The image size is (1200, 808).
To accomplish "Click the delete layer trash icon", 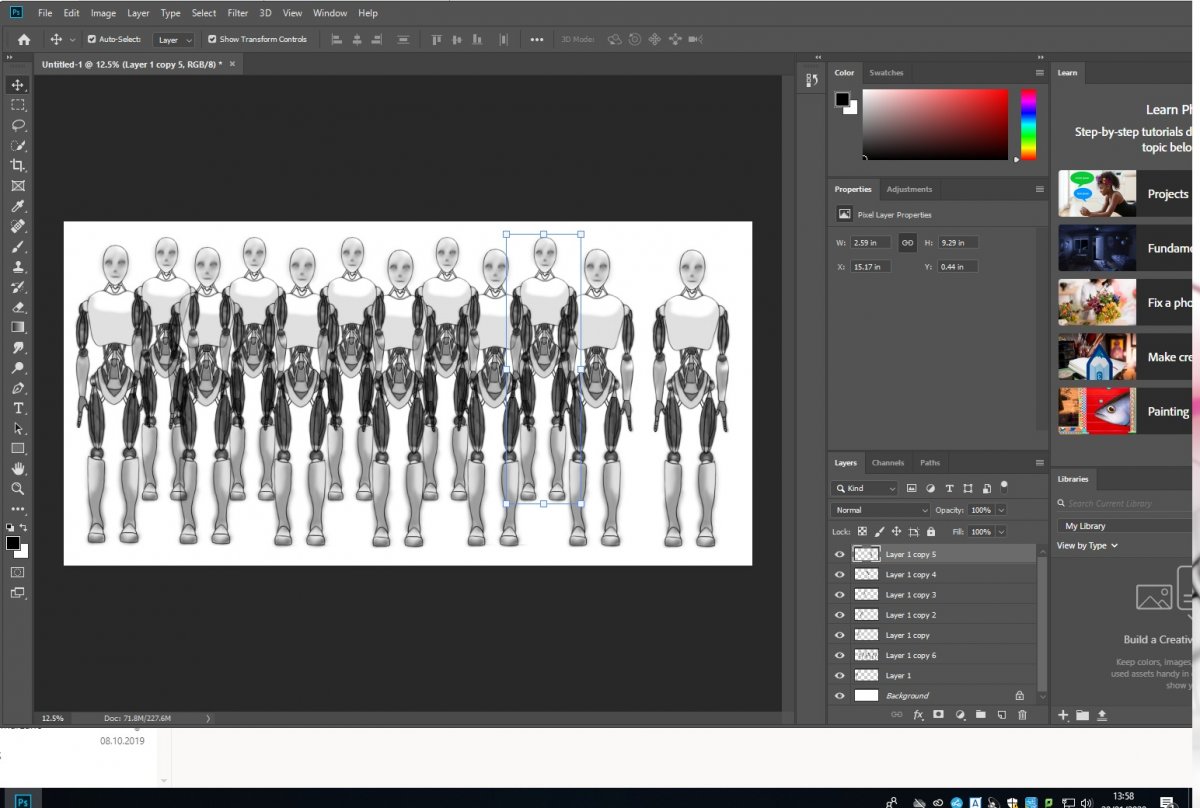I will pyautogui.click(x=1022, y=715).
